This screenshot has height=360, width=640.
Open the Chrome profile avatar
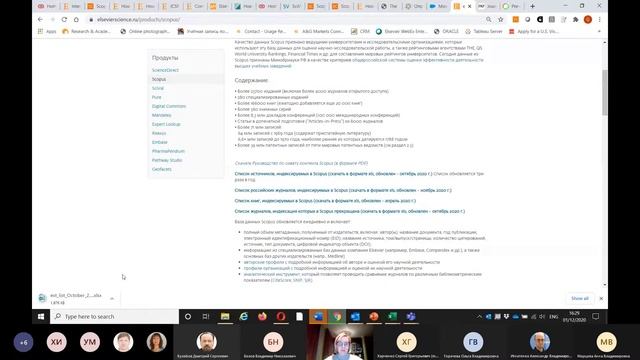click(588, 19)
